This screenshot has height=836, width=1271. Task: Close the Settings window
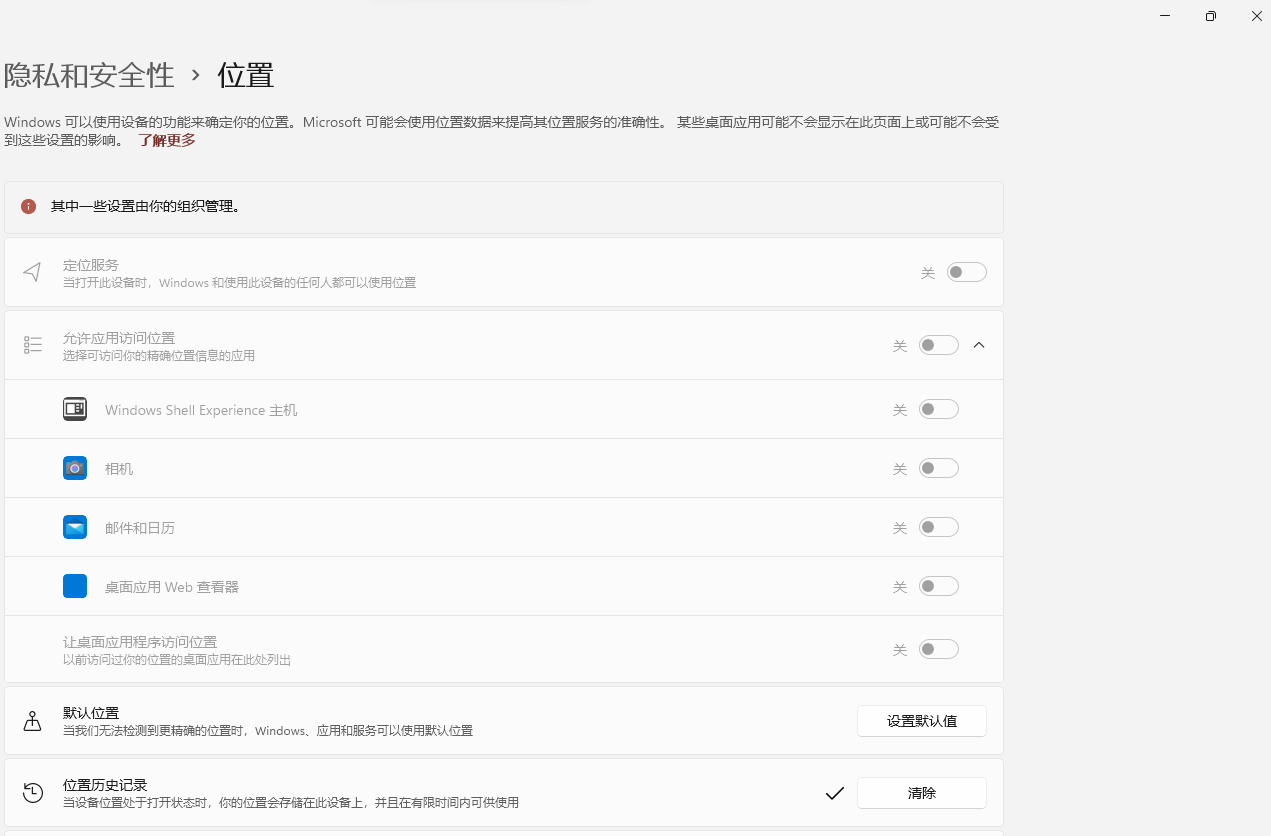(1257, 16)
